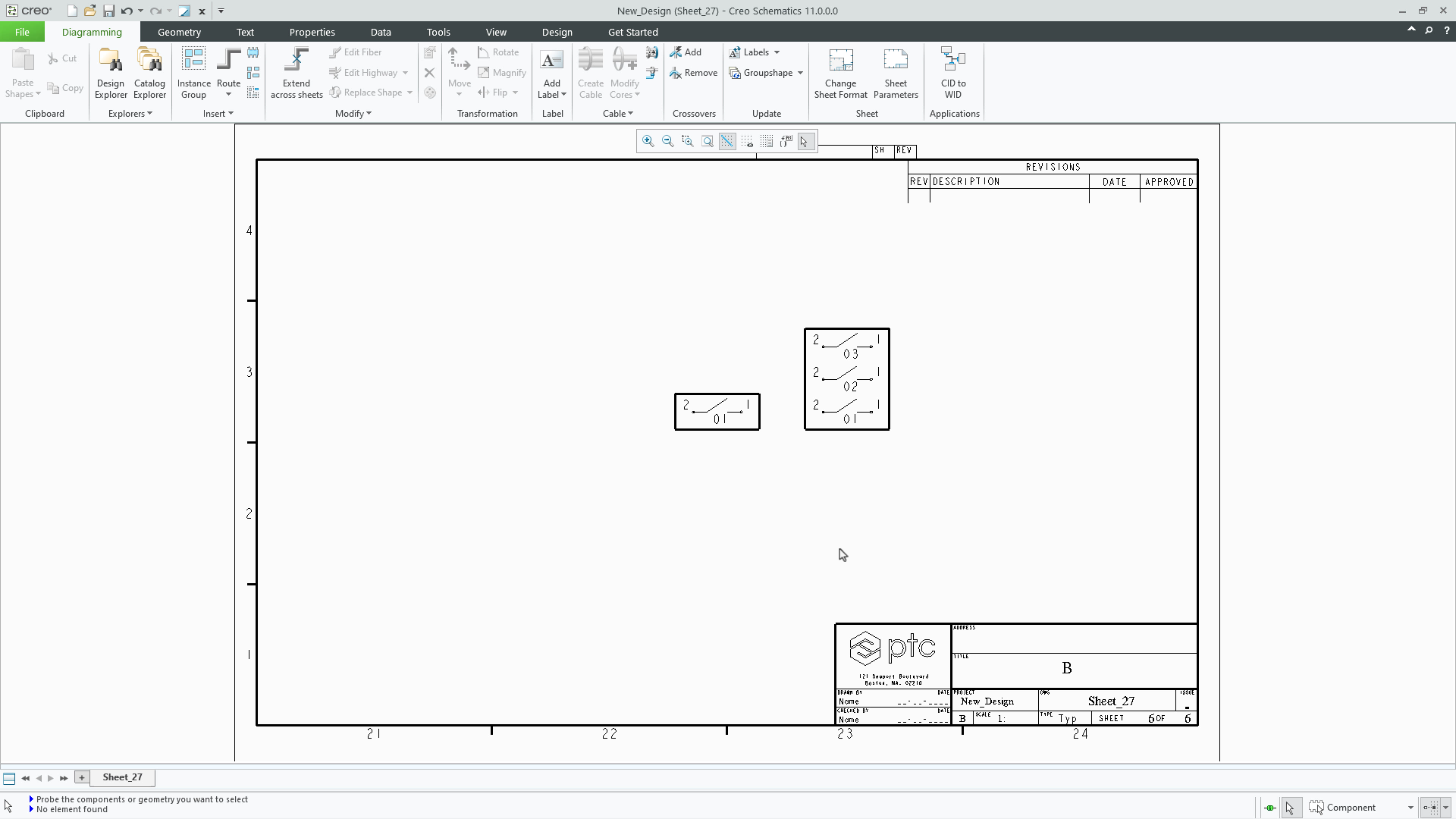The height and width of the screenshot is (819, 1456).
Task: Open the Tools menu
Action: [438, 32]
